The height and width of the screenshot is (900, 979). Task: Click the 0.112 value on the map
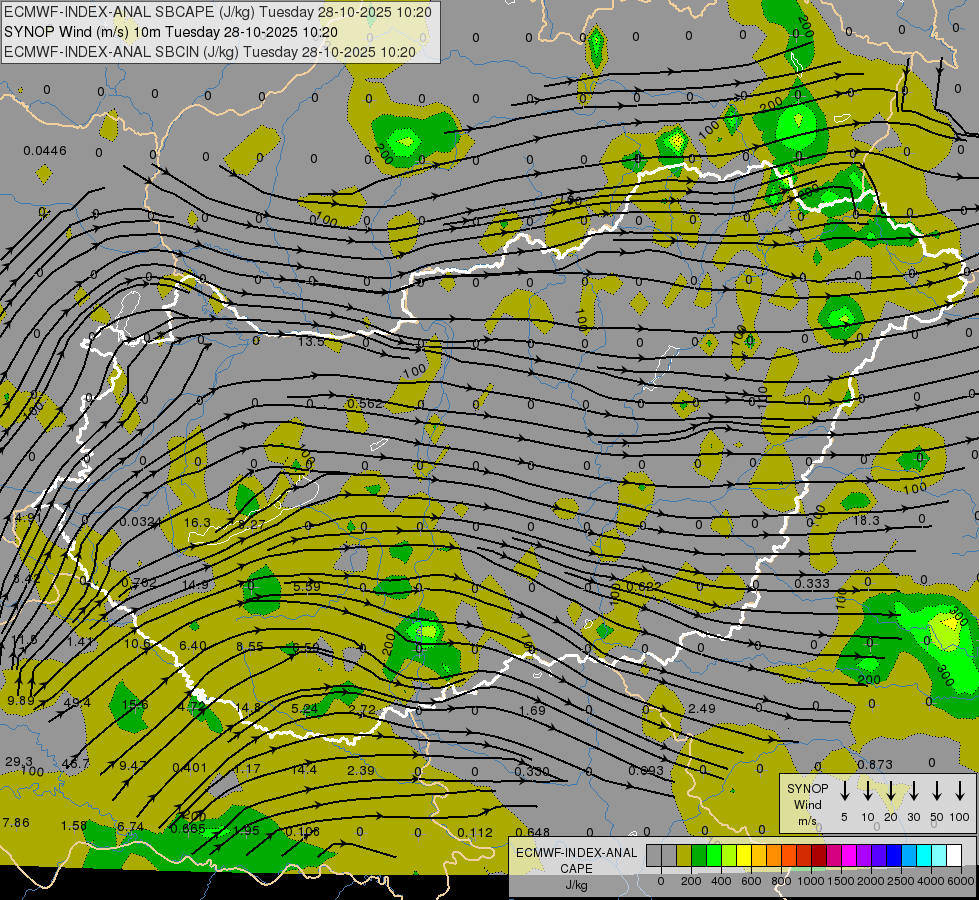475,833
